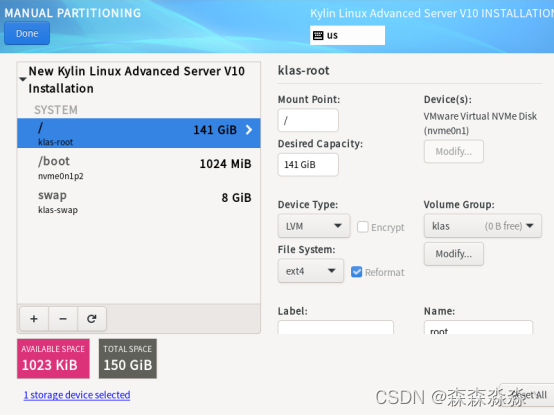This screenshot has height=416, width=554.
Task: Collapse the New Kylin Linux Installation tree
Action: (x=23, y=79)
